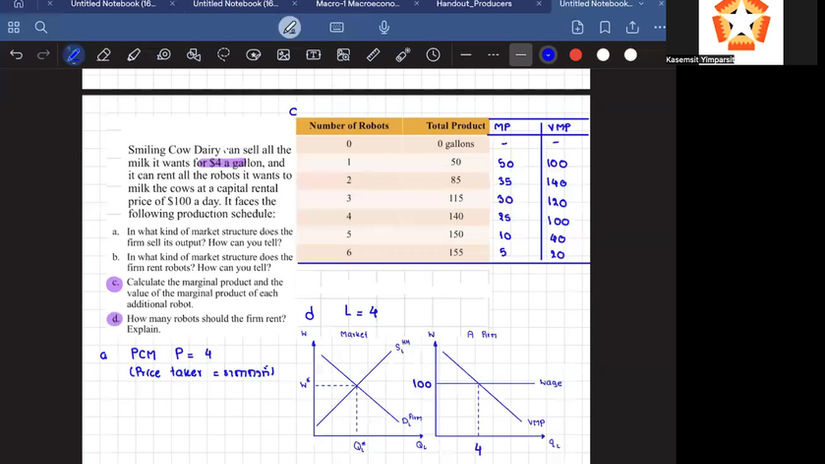Choose the thinnest stroke preset
Image resolution: width=825 pixels, height=464 pixels.
(x=466, y=55)
